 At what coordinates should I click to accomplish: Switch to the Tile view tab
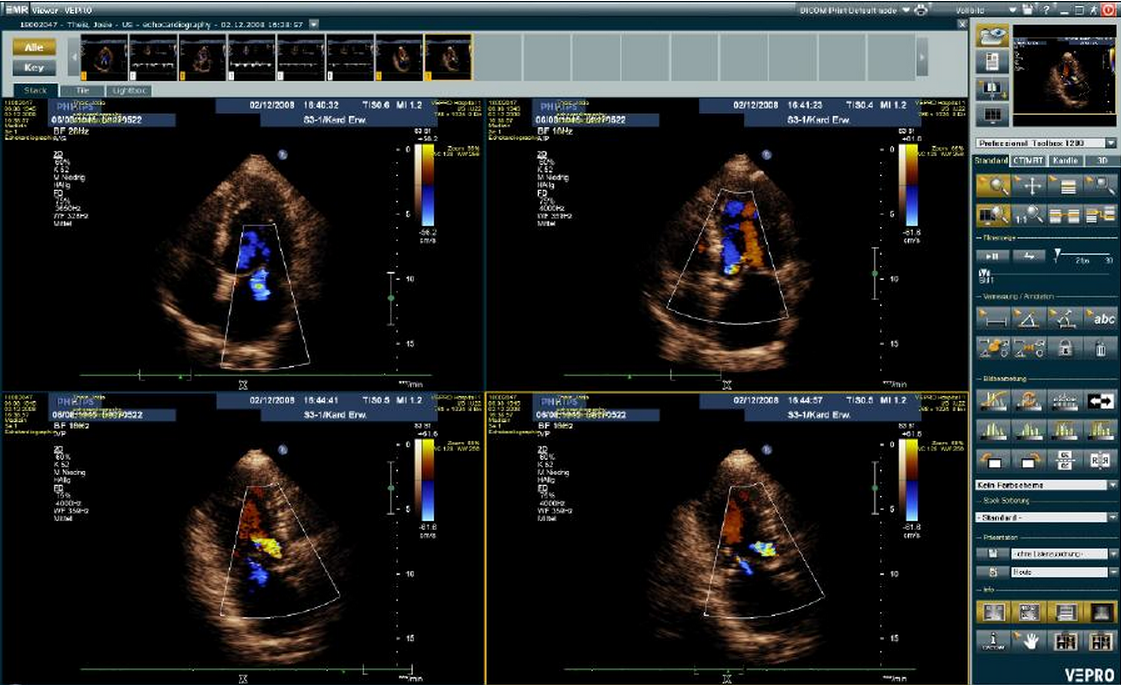(82, 91)
